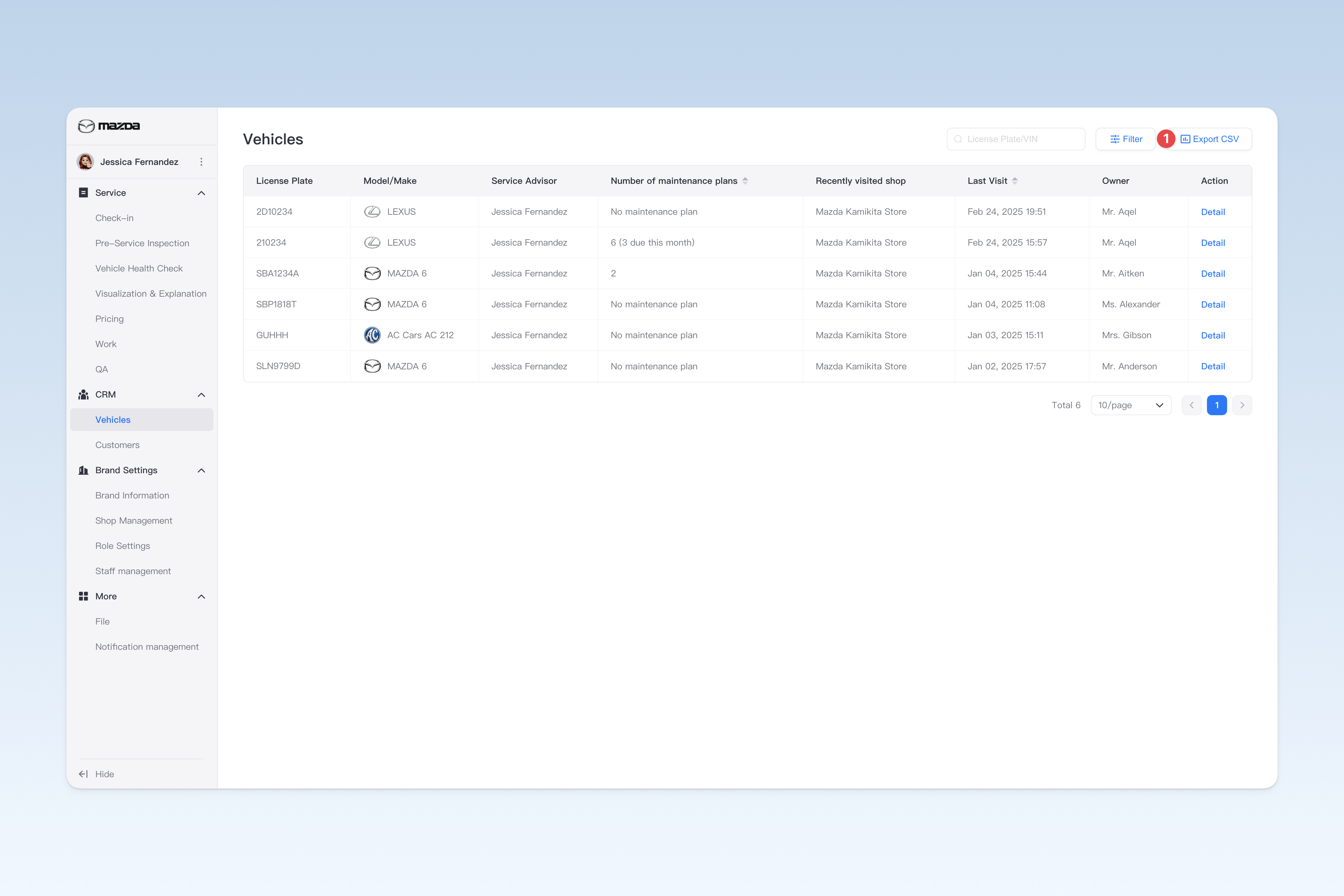Open Detail for plate 2D10234

(1213, 212)
